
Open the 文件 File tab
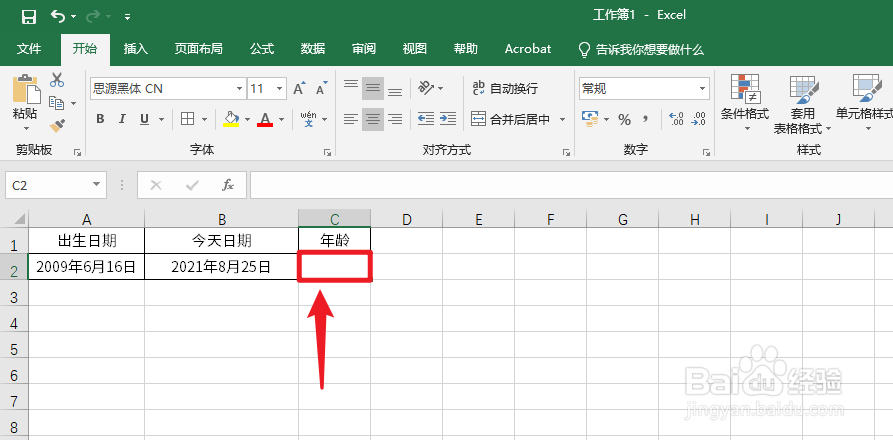(x=29, y=49)
